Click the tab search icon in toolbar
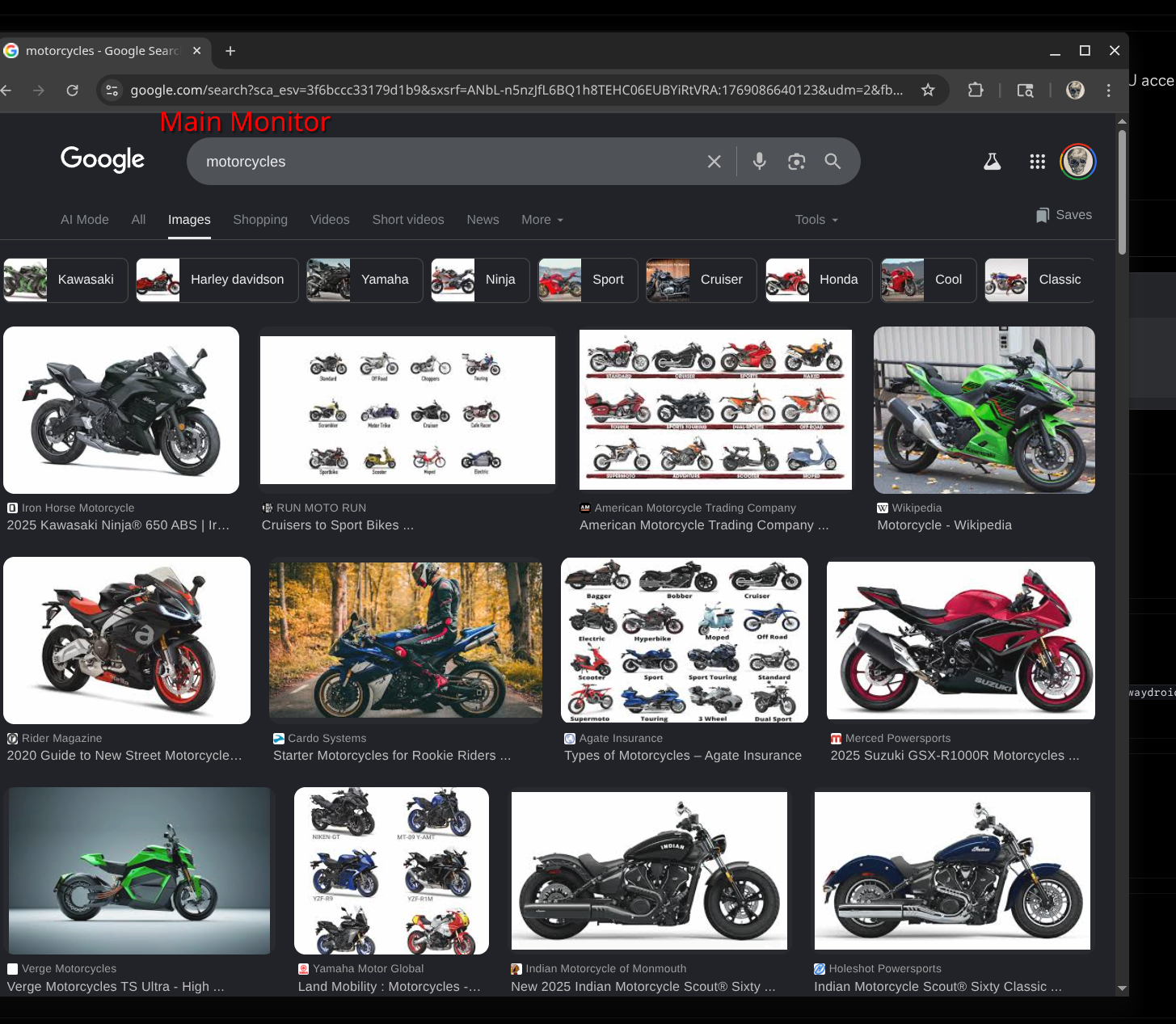 [1025, 90]
